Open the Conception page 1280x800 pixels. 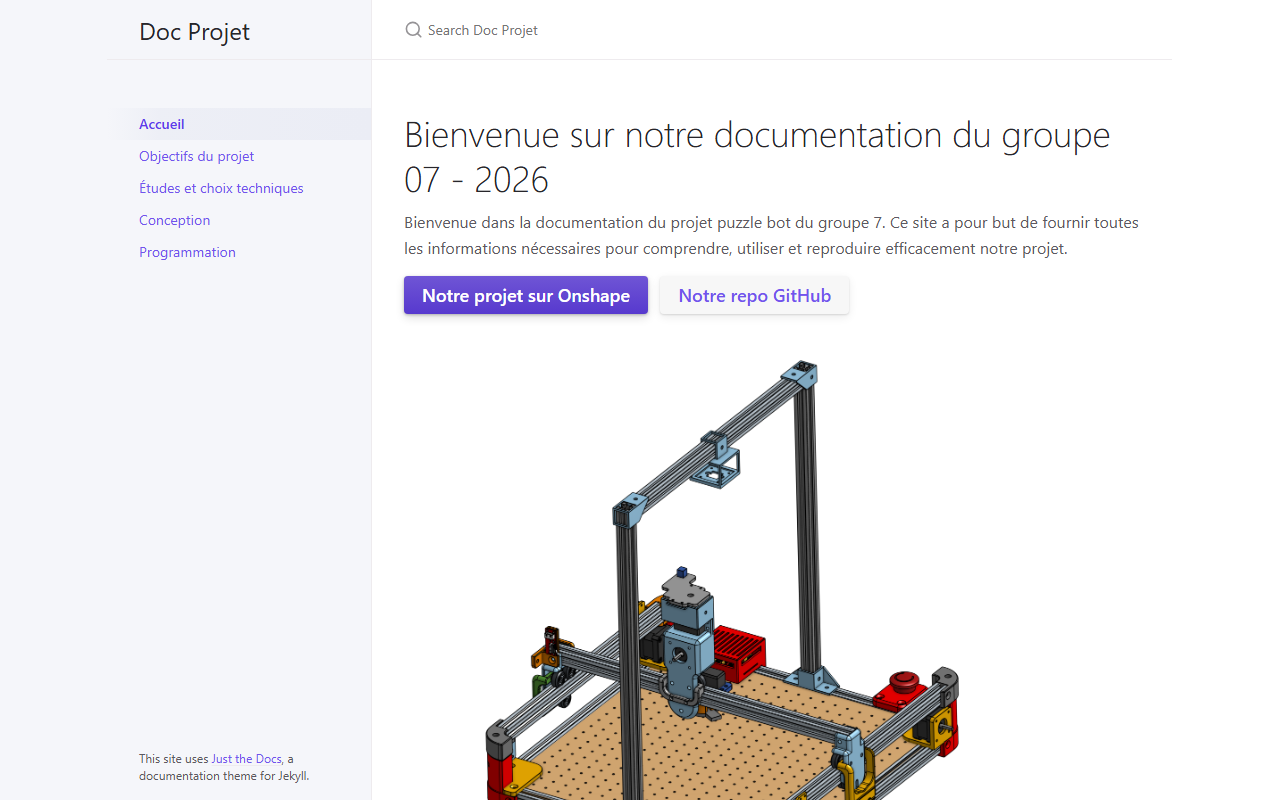coord(239,220)
